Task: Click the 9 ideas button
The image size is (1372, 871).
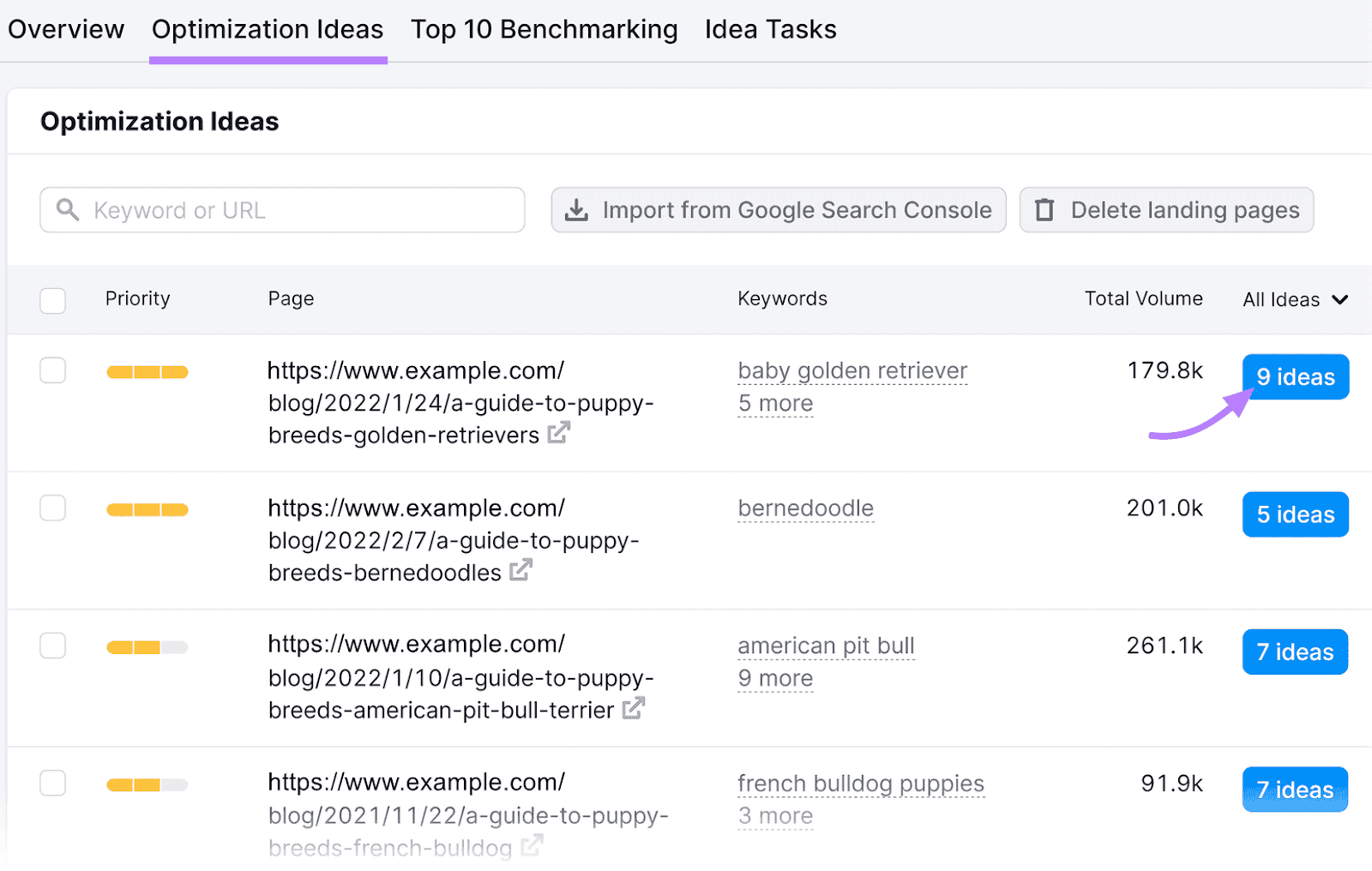Action: (x=1295, y=376)
